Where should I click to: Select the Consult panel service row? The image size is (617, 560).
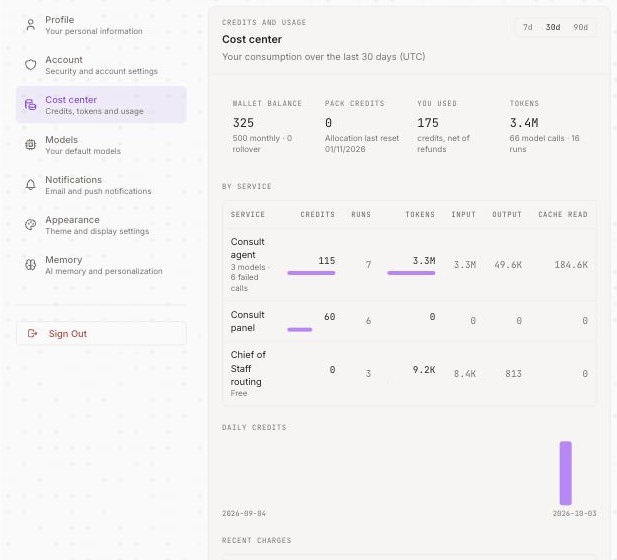pyautogui.click(x=409, y=321)
